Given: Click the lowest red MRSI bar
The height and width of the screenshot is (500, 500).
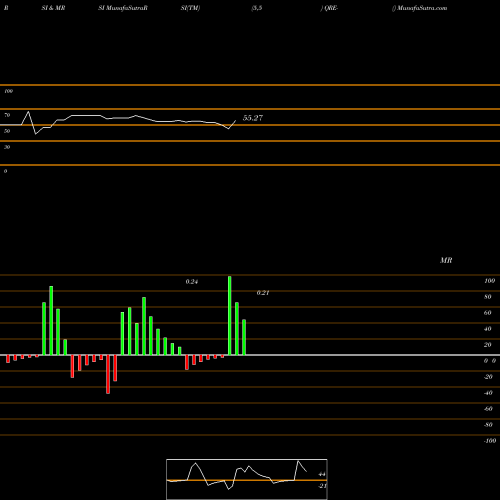Looking at the screenshot, I should click(x=108, y=374).
